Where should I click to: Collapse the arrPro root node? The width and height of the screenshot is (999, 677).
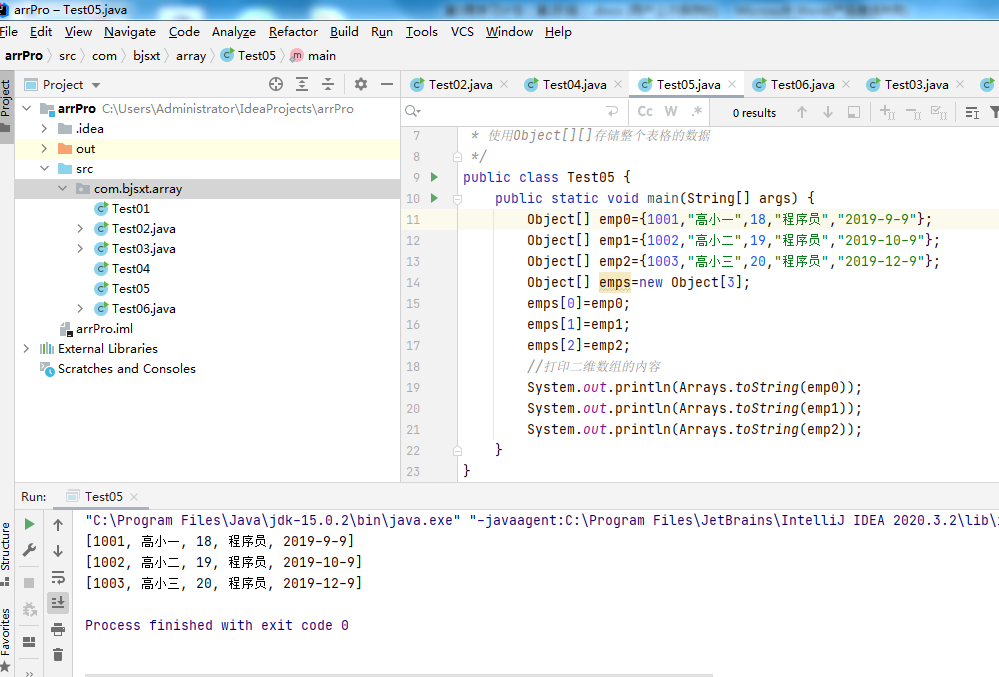[27, 108]
